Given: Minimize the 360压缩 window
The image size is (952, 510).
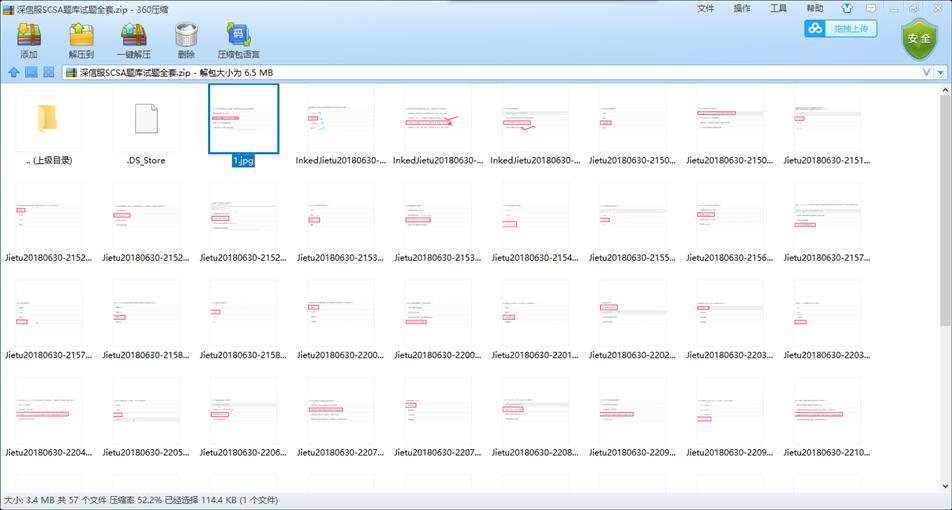Looking at the screenshot, I should click(x=893, y=8).
